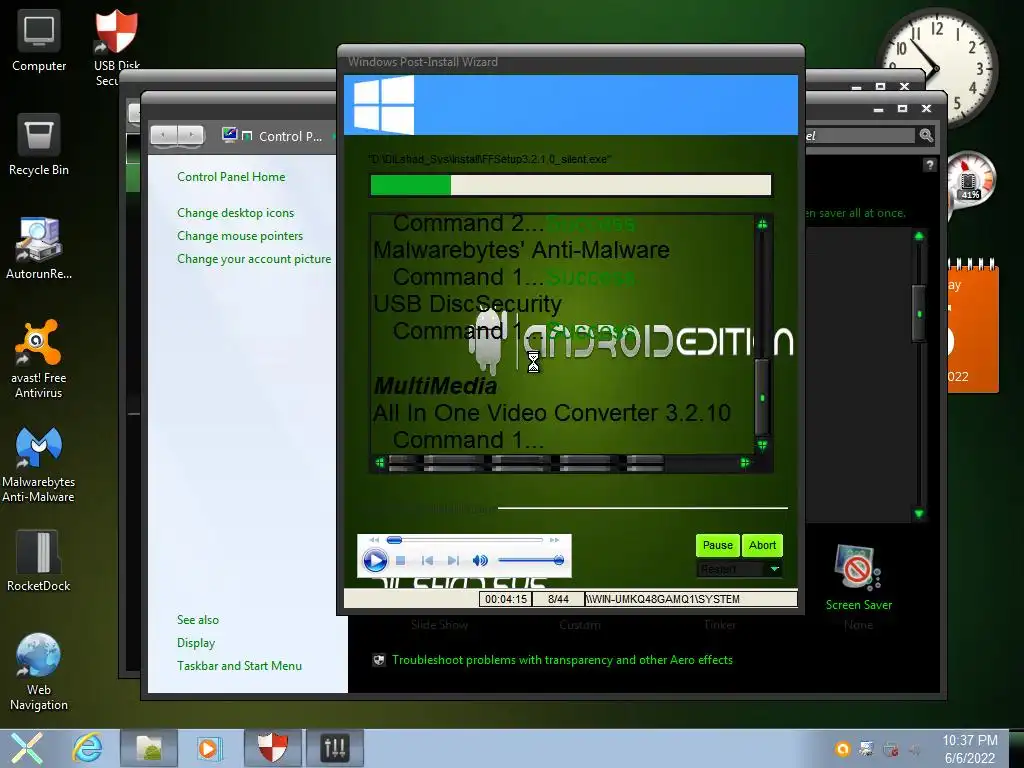Screen dimensions: 1024x768
Task: Click the stop button in wizard media player
Action: tap(401, 560)
